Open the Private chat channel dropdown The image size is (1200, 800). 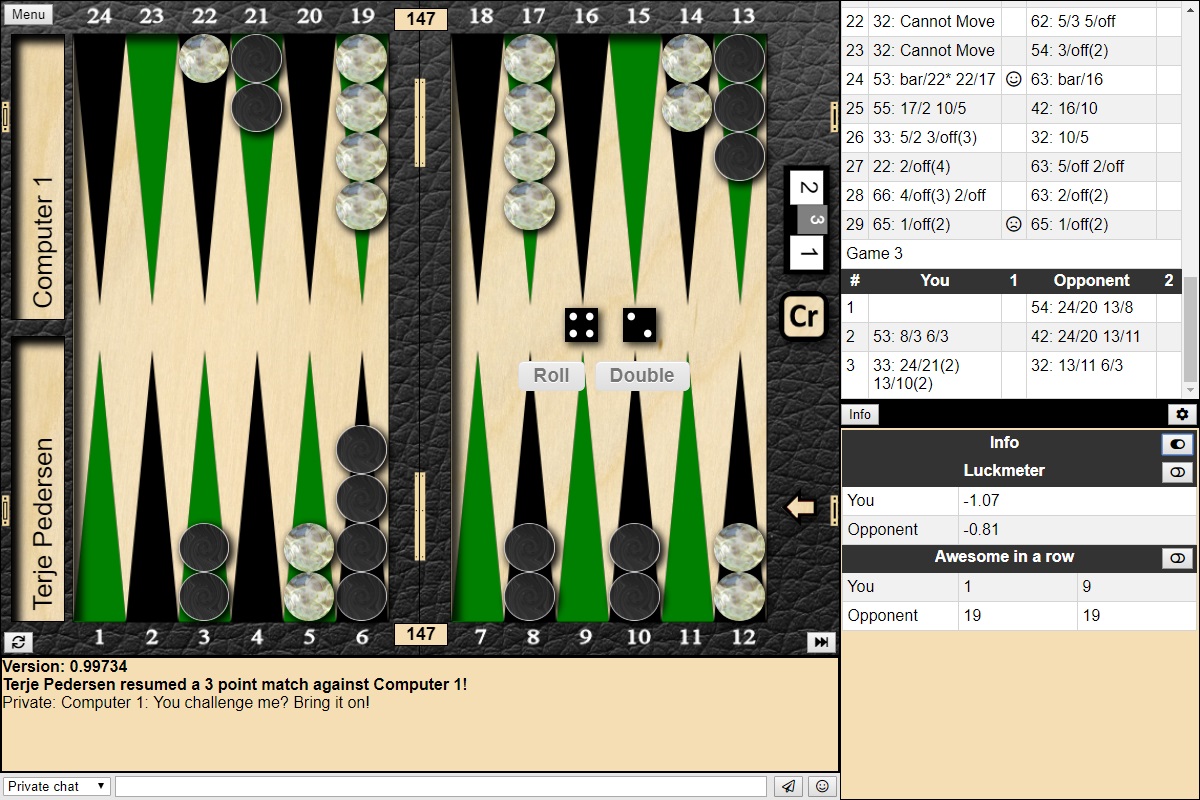(55, 786)
